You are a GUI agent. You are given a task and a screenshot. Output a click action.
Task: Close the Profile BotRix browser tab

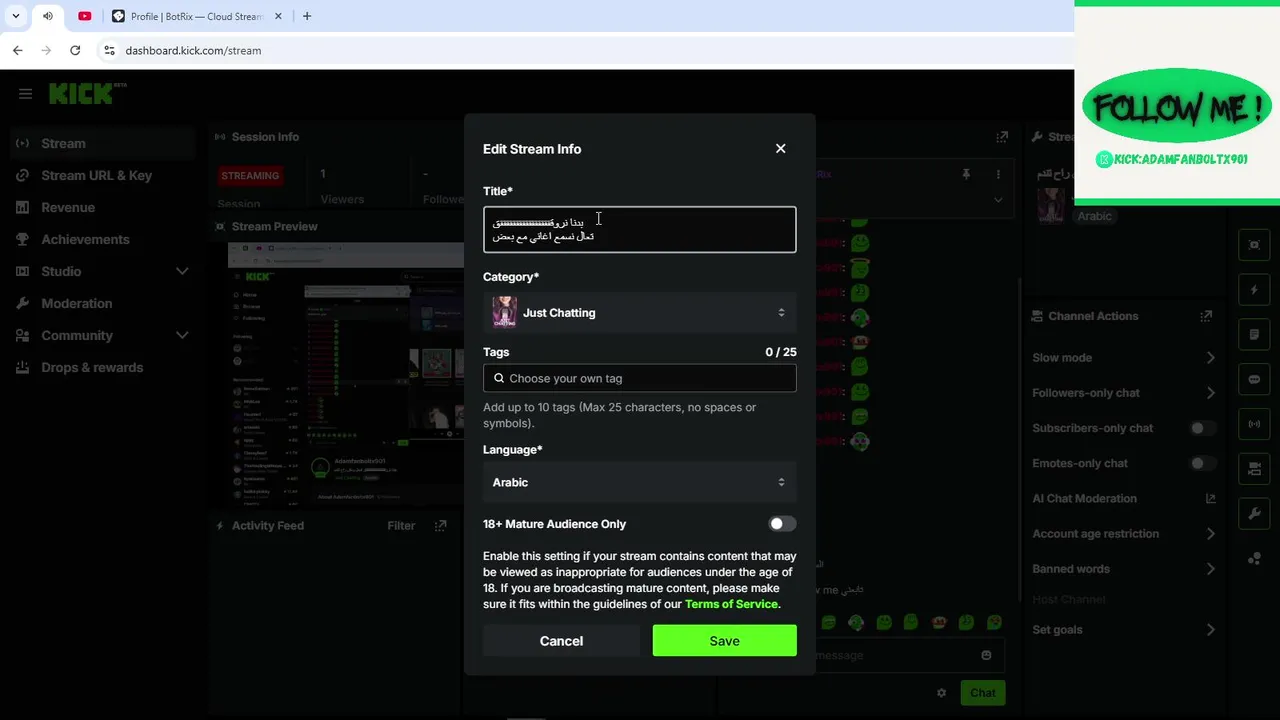pyautogui.click(x=279, y=16)
